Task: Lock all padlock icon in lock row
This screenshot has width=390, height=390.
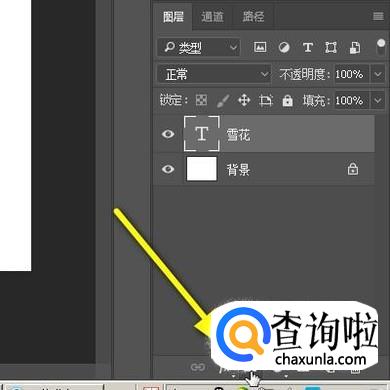Action: point(287,100)
